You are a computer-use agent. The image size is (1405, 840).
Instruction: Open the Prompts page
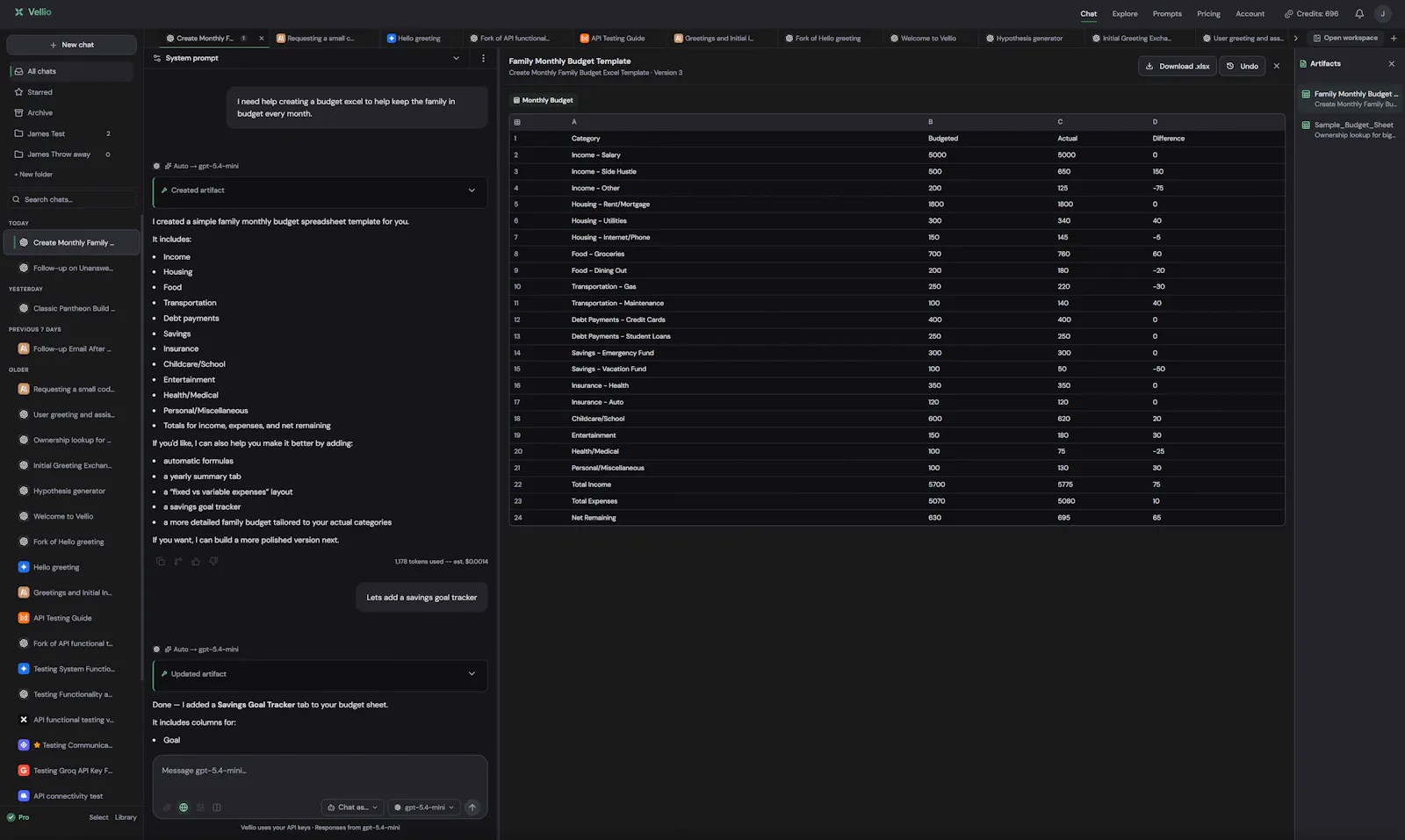click(1167, 14)
